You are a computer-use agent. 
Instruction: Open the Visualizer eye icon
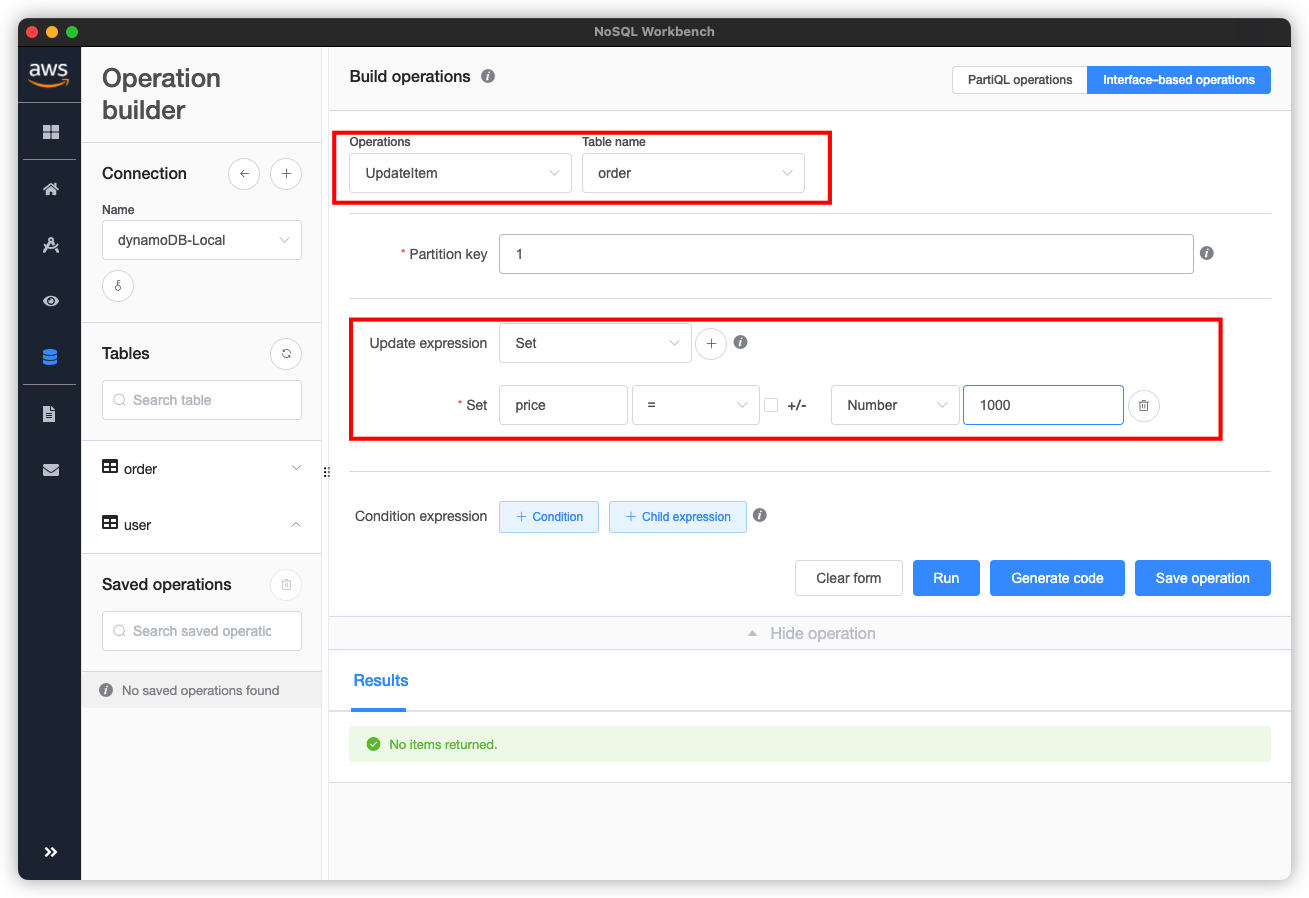click(50, 301)
